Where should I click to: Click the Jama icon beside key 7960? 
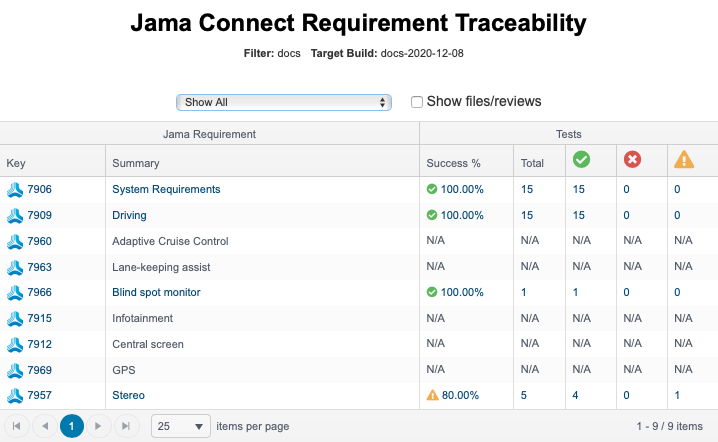tap(15, 241)
